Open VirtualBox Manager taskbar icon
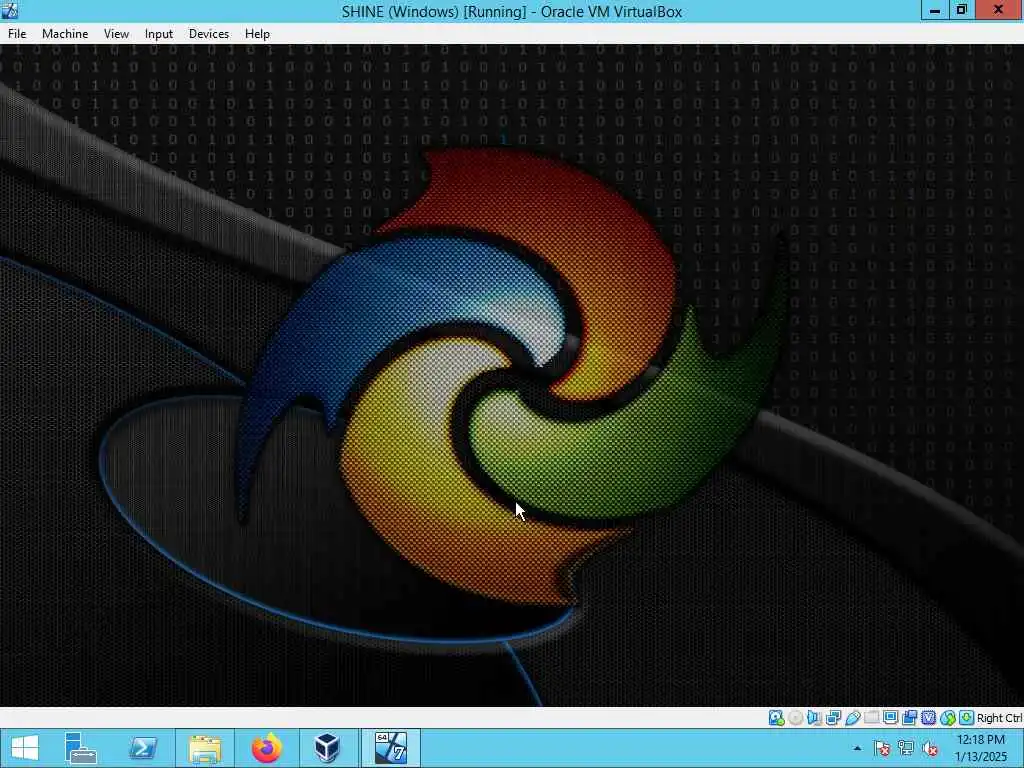1024x768 pixels. (x=327, y=748)
